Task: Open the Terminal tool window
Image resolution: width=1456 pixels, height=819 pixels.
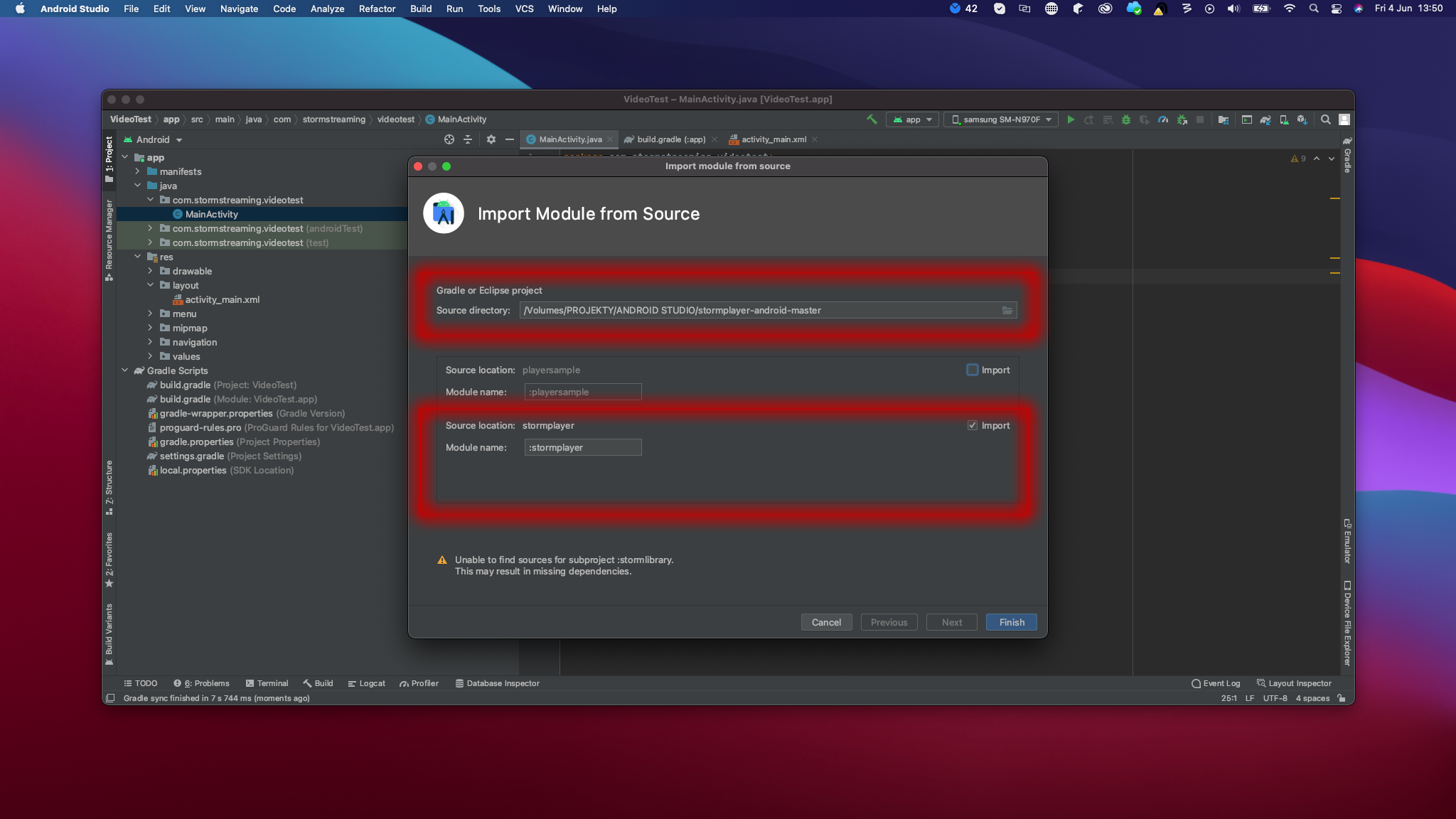Action: click(x=267, y=683)
